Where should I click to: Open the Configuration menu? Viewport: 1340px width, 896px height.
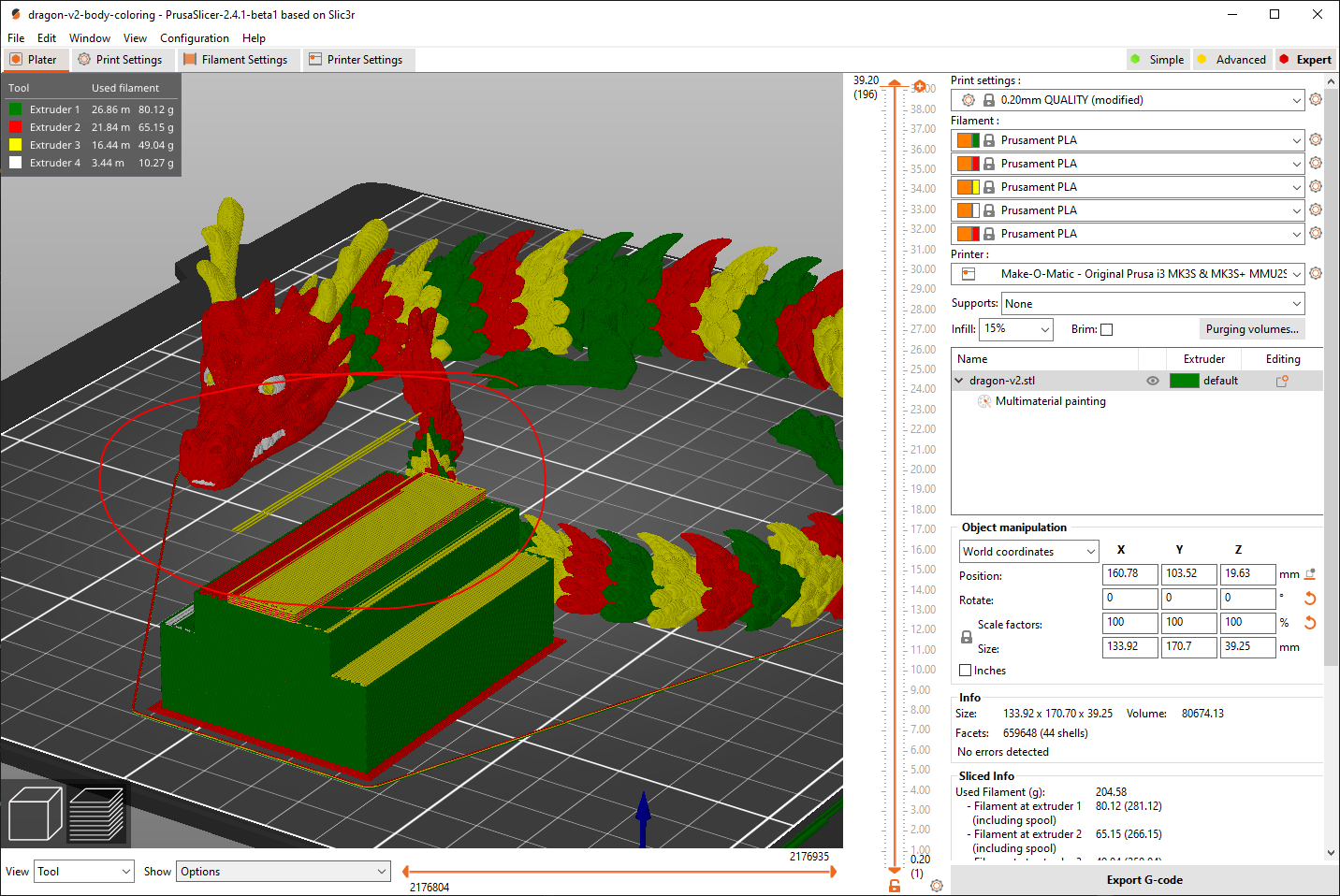pyautogui.click(x=195, y=37)
